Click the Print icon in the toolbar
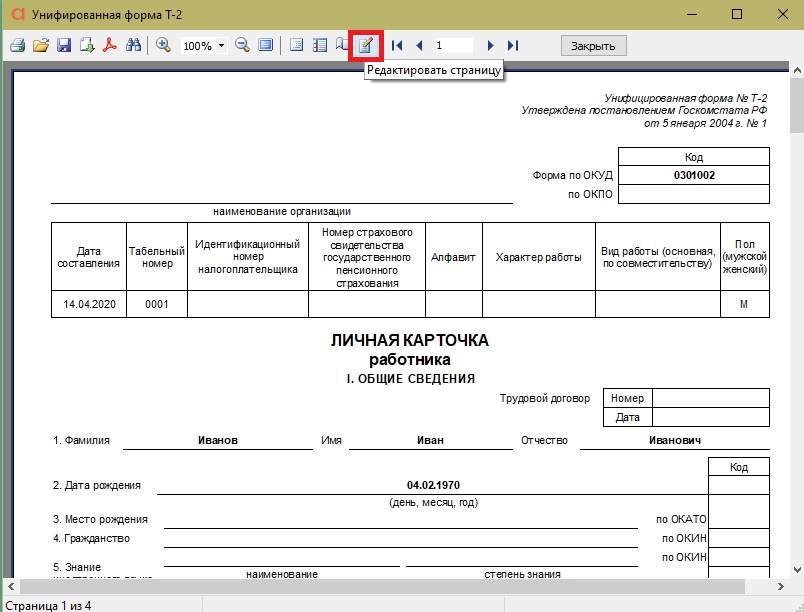The height and width of the screenshot is (612, 804). [17, 45]
